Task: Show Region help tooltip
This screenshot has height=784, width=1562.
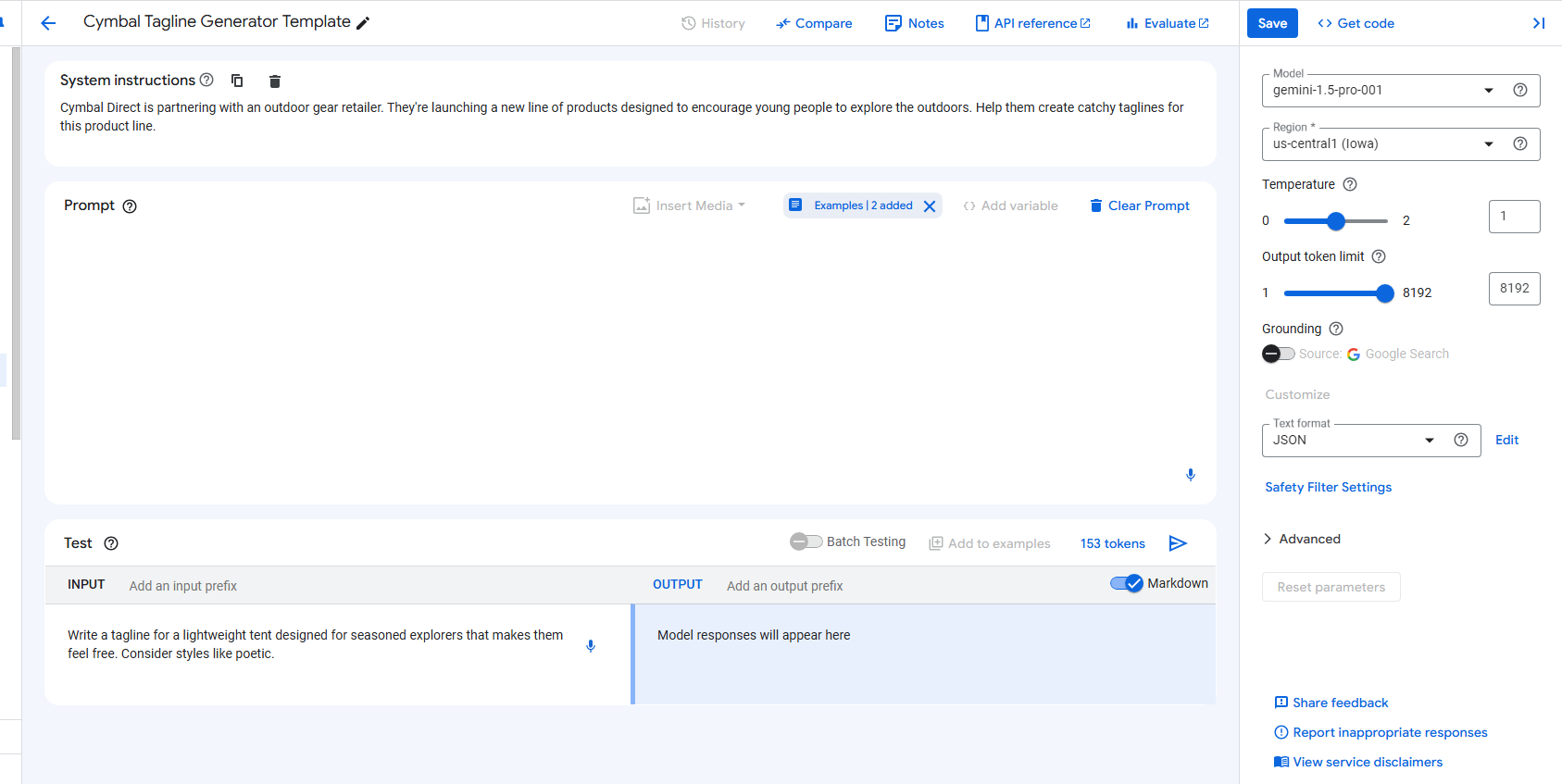Action: coord(1520,143)
